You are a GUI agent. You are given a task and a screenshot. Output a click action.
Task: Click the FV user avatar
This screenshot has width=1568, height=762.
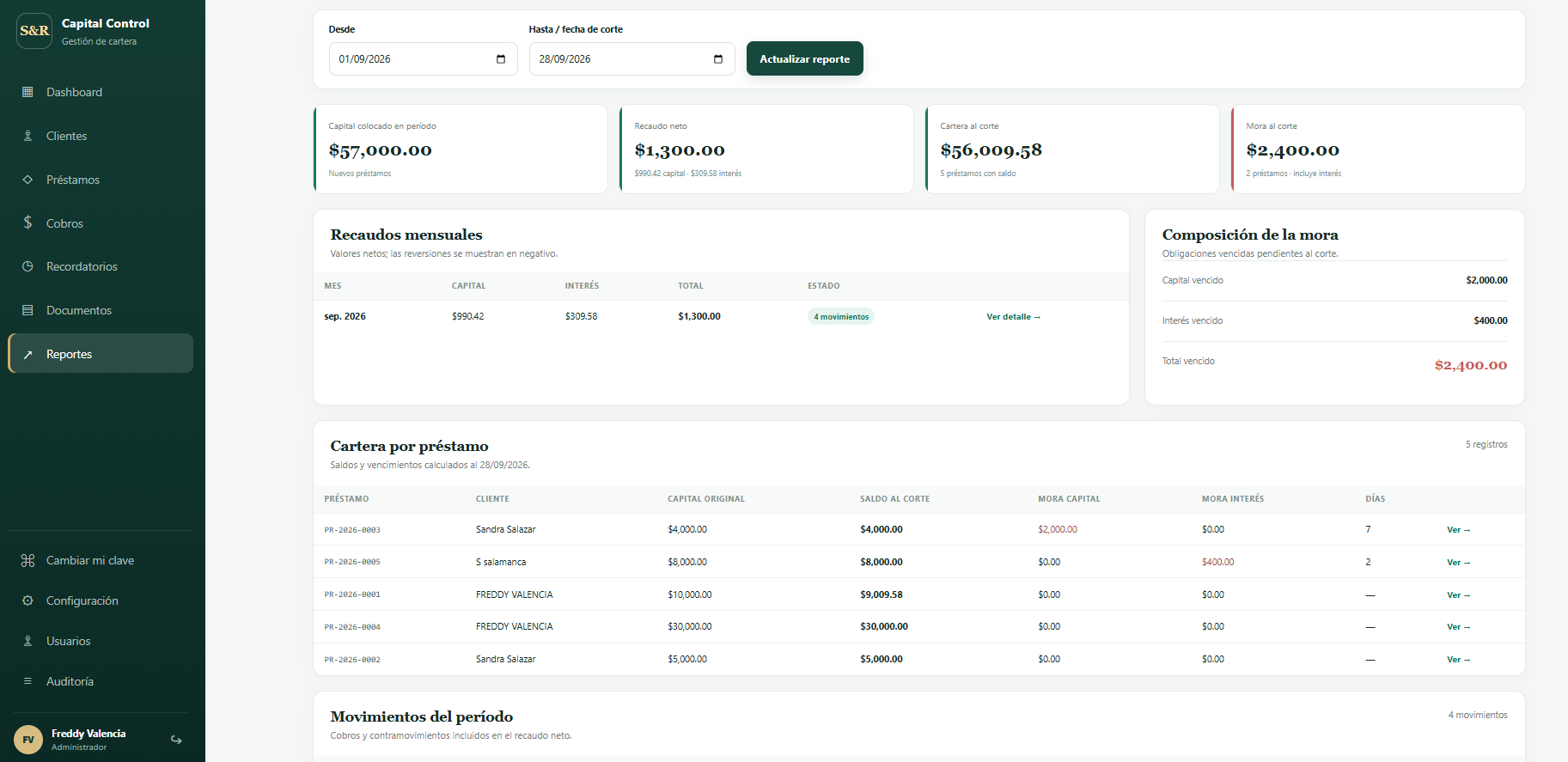click(28, 740)
